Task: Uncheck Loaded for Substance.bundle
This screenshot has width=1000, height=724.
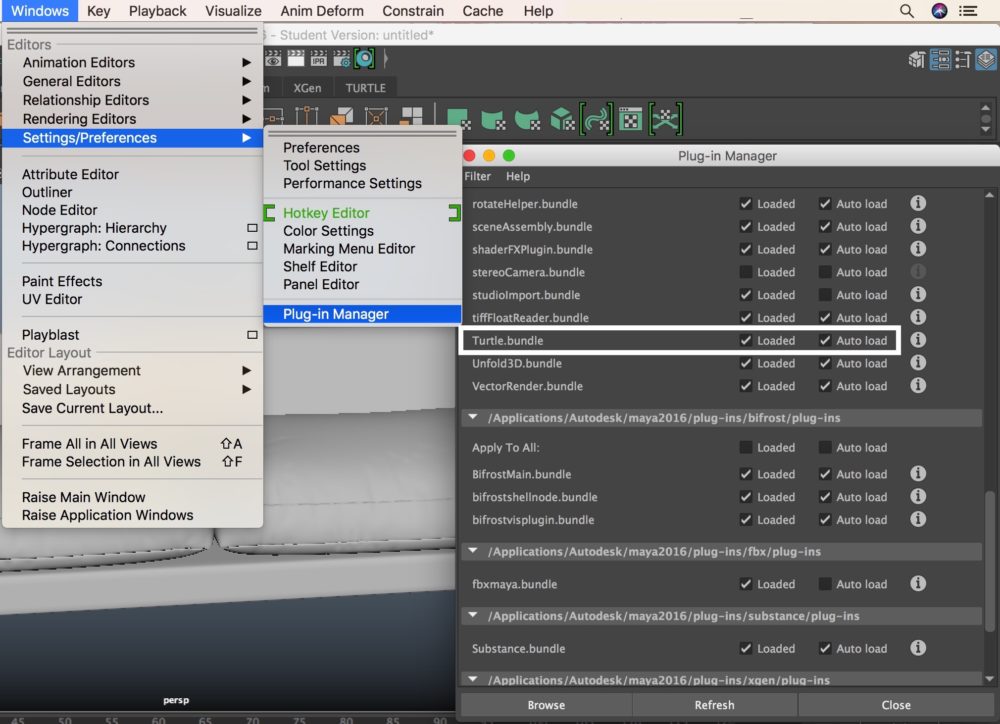Action: click(746, 648)
